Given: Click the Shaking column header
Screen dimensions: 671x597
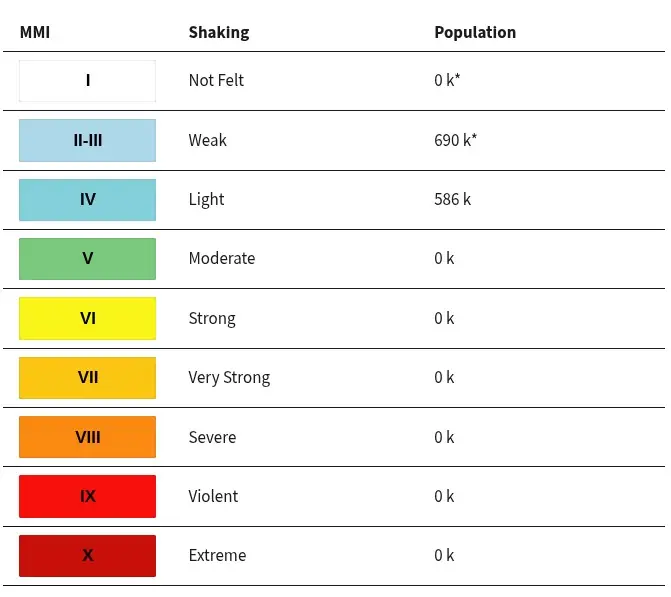Looking at the screenshot, I should pyautogui.click(x=219, y=33).
